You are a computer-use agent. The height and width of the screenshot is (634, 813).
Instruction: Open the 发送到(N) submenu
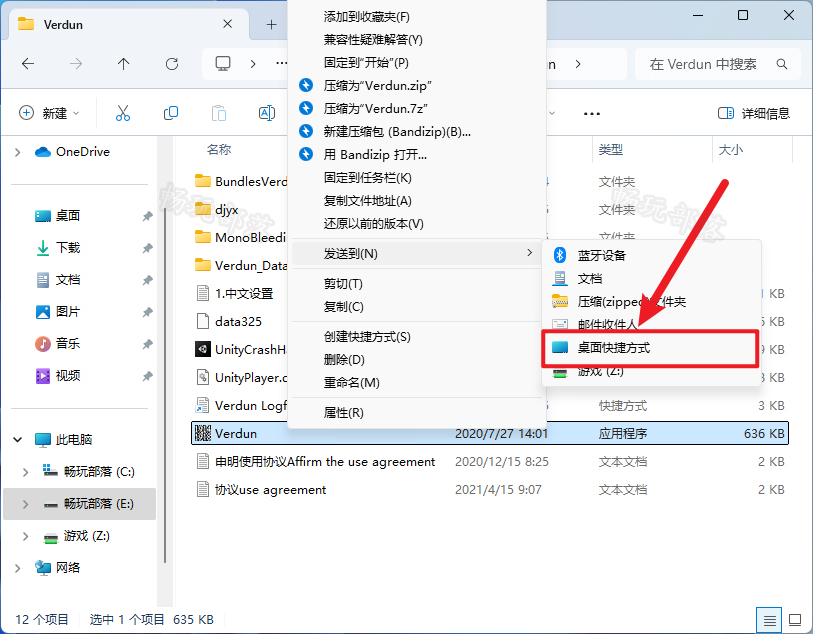[417, 253]
